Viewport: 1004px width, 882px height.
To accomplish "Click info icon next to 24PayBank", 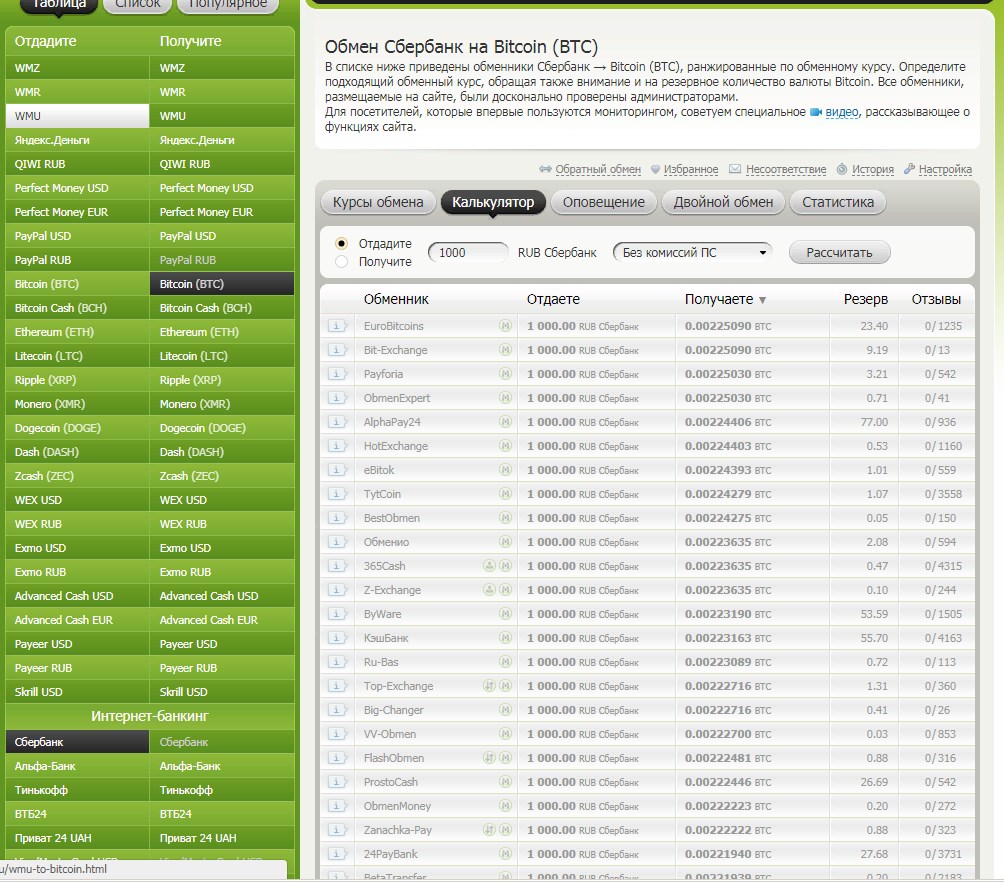I will coord(337,854).
